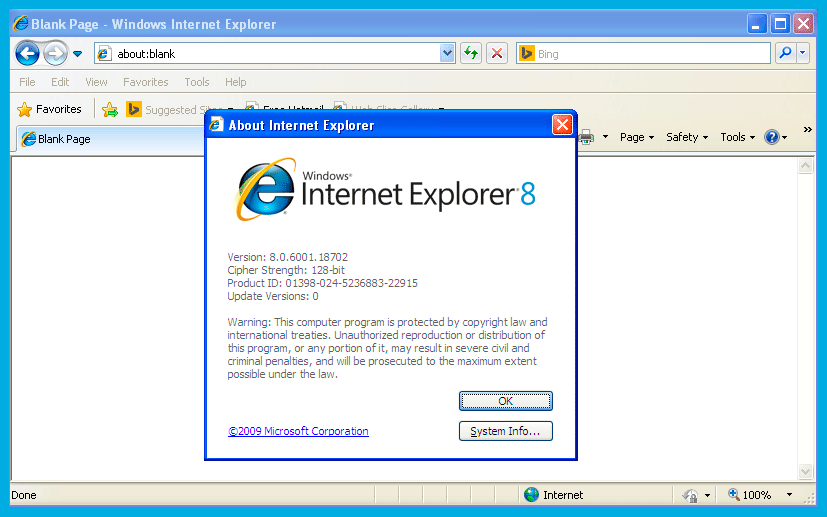This screenshot has width=827, height=517.
Task: Open search provider options dropdown
Action: [802, 53]
